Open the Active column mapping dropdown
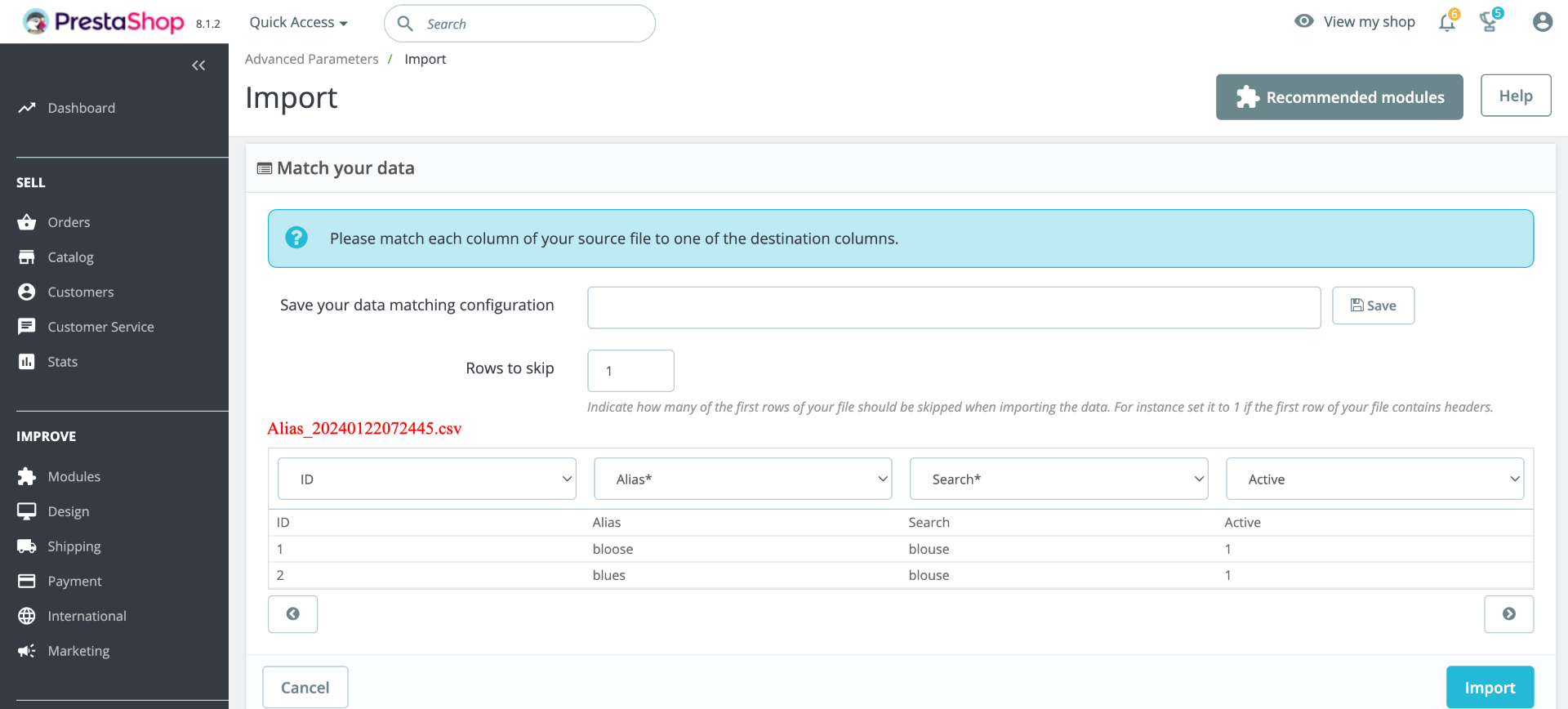The height and width of the screenshot is (709, 1568). coord(1375,479)
